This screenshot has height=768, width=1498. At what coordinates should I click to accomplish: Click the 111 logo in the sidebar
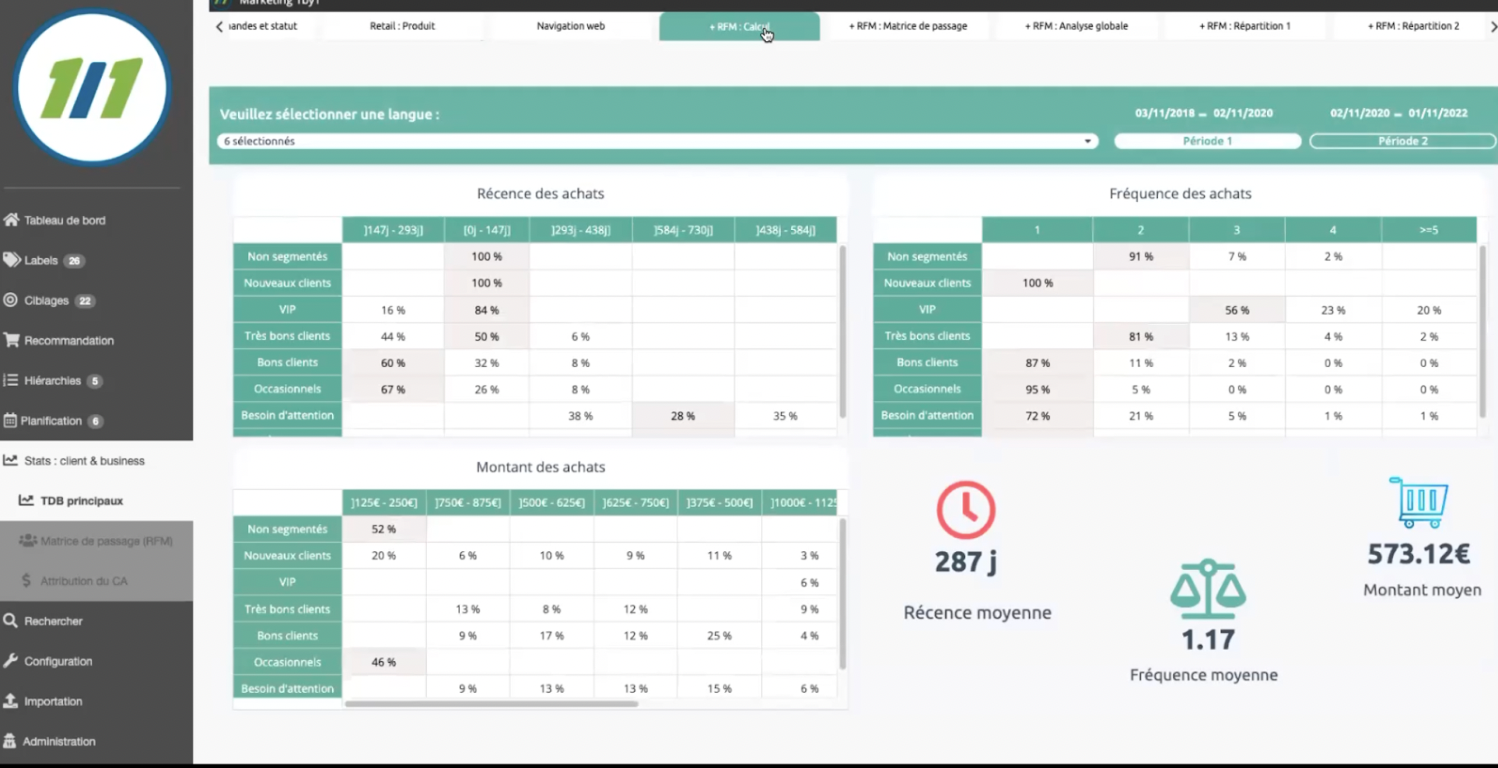click(91, 88)
